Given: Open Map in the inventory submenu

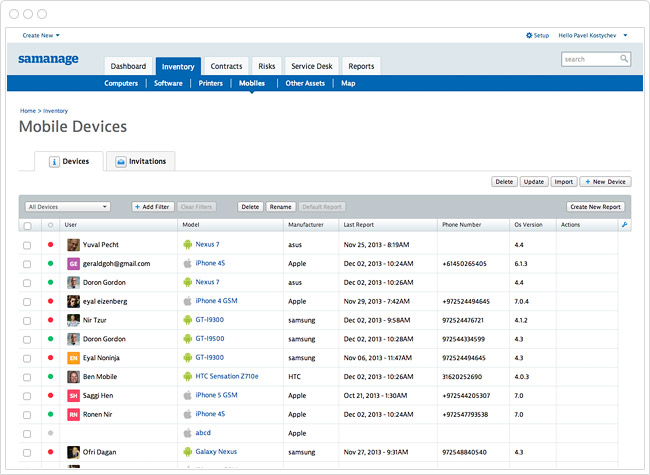Looking at the screenshot, I should pyautogui.click(x=348, y=83).
